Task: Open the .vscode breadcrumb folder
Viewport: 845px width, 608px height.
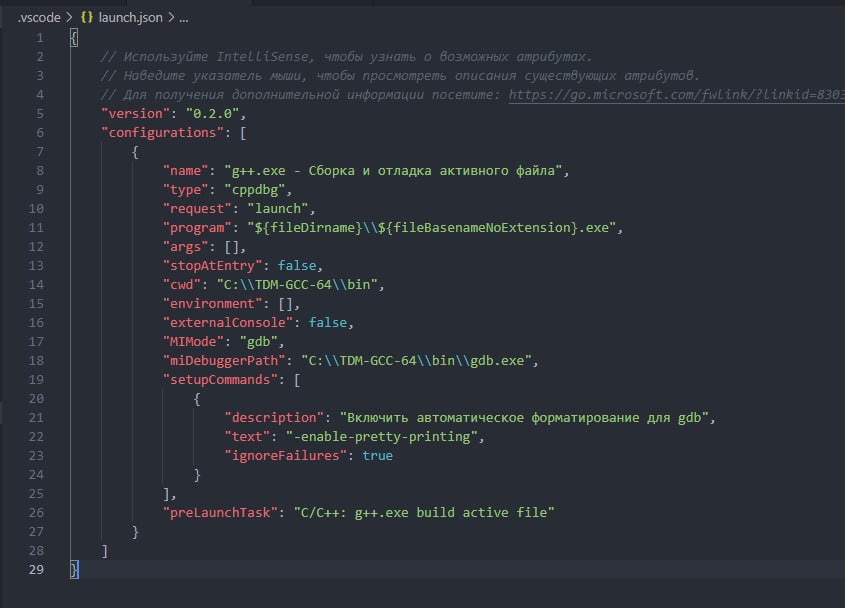Action: [39, 17]
